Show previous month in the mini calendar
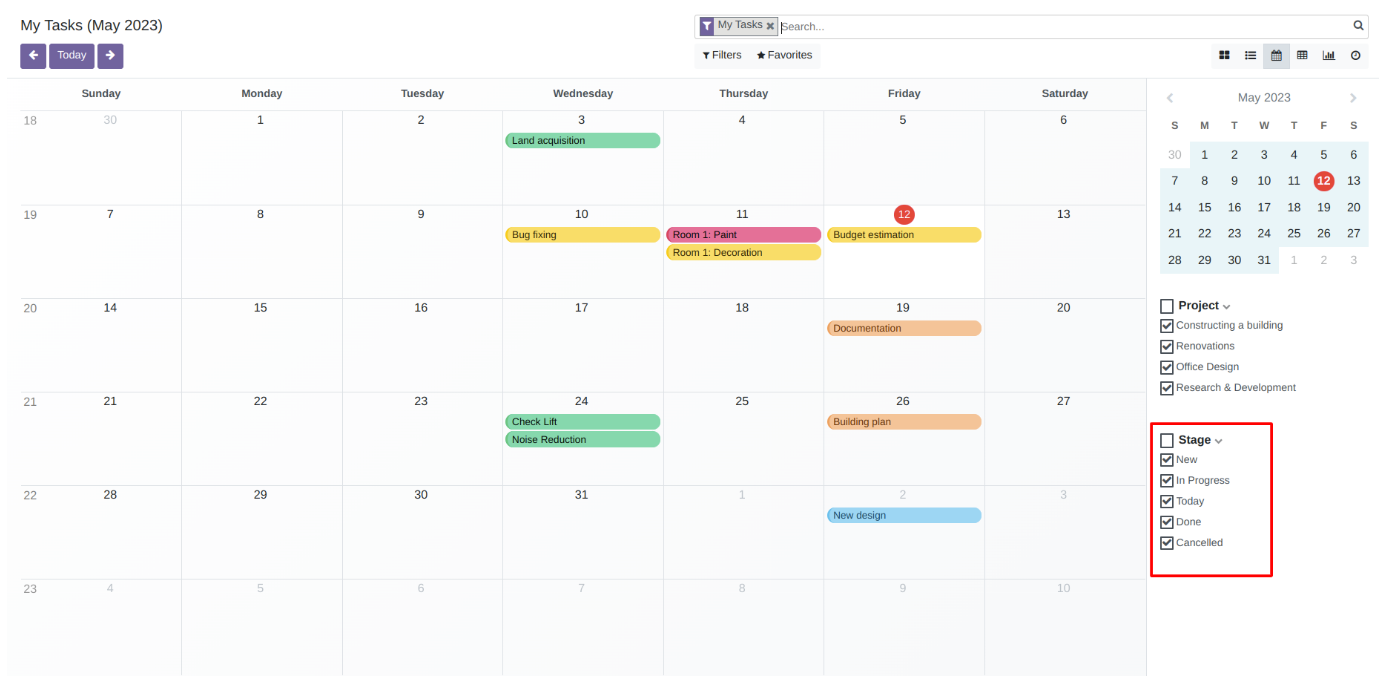 [x=1170, y=98]
